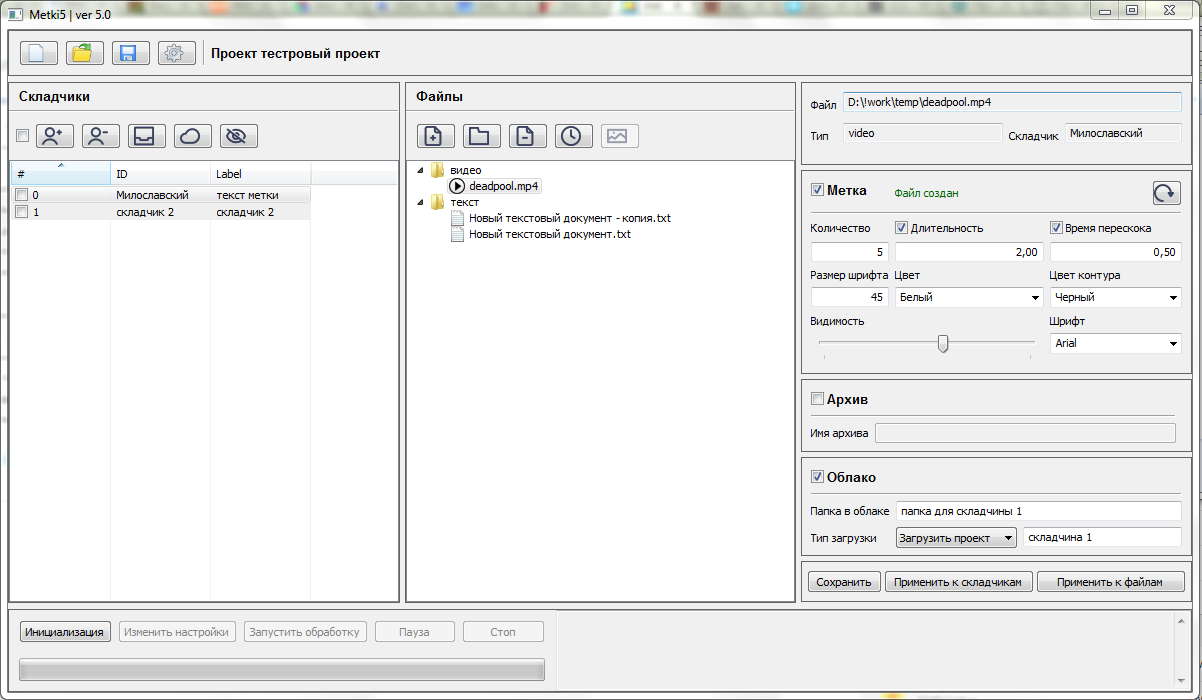Click the cloud icon in Складчики toolbar

point(192,136)
